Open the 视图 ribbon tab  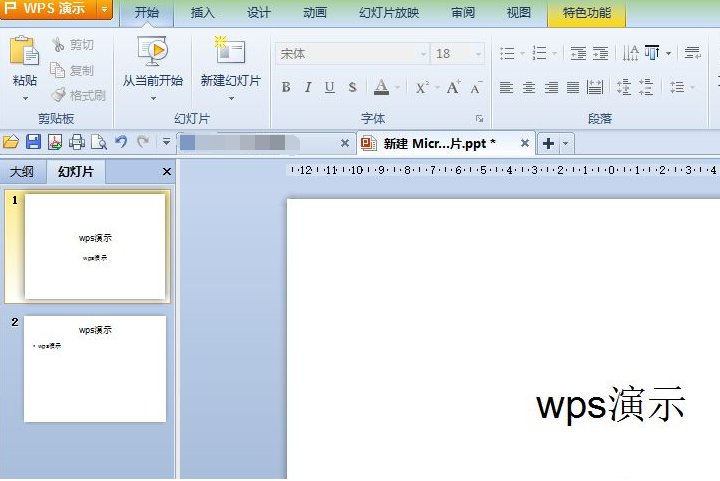click(x=518, y=12)
